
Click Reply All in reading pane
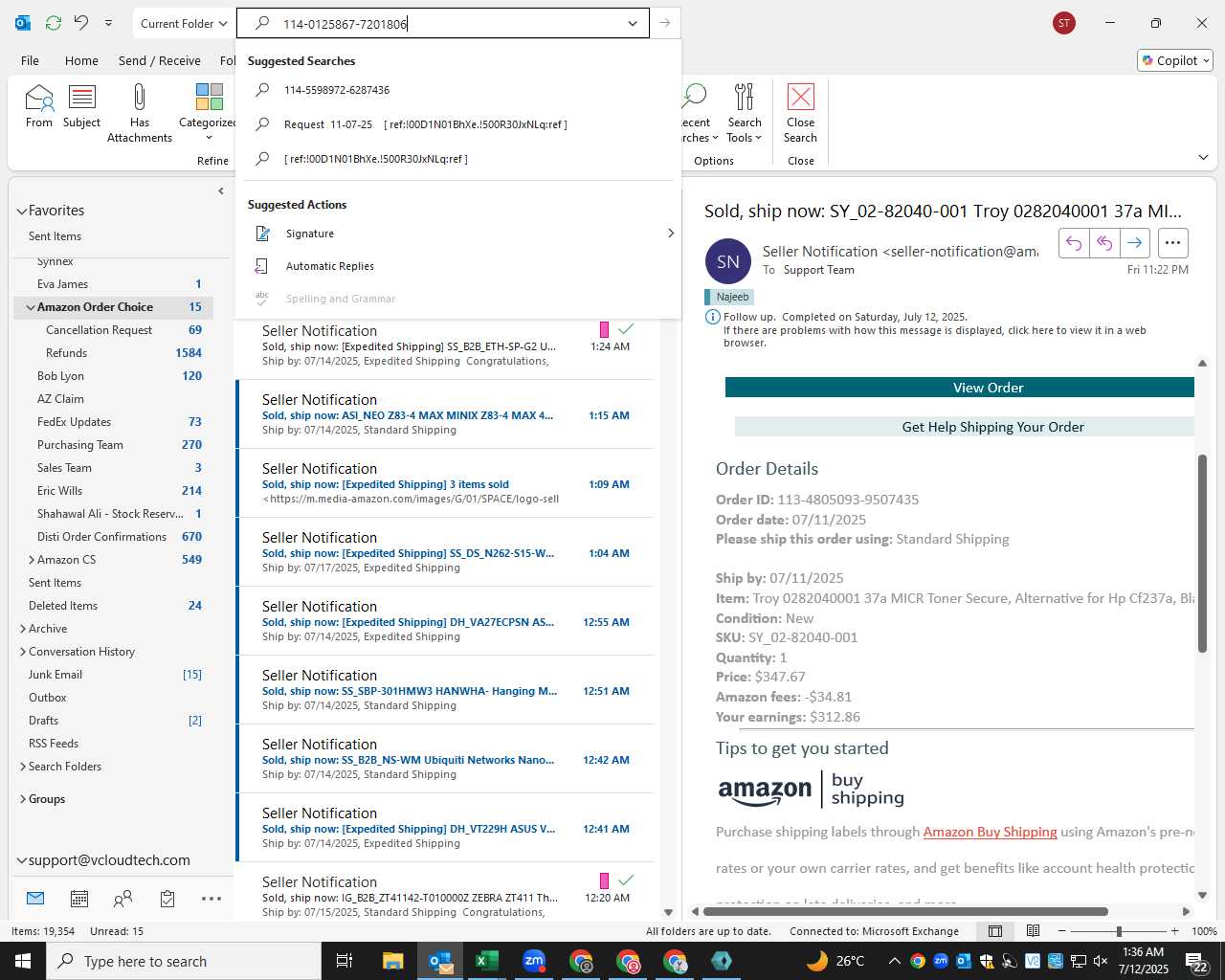pos(1104,243)
